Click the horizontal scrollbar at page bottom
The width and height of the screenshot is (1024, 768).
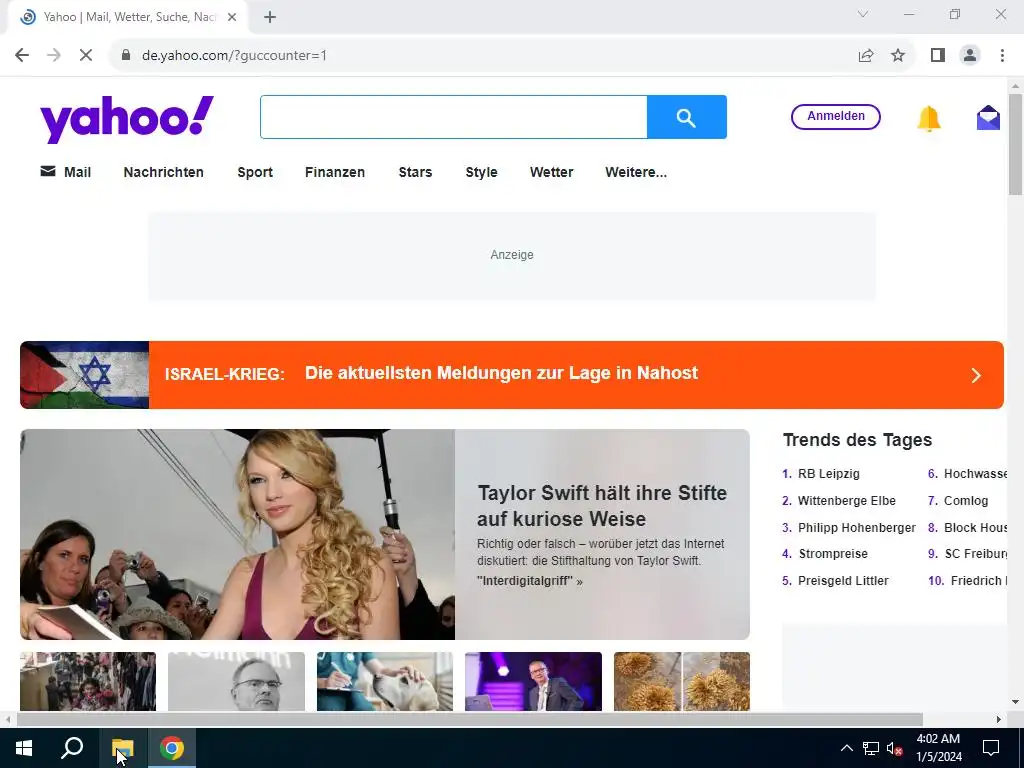click(470, 720)
